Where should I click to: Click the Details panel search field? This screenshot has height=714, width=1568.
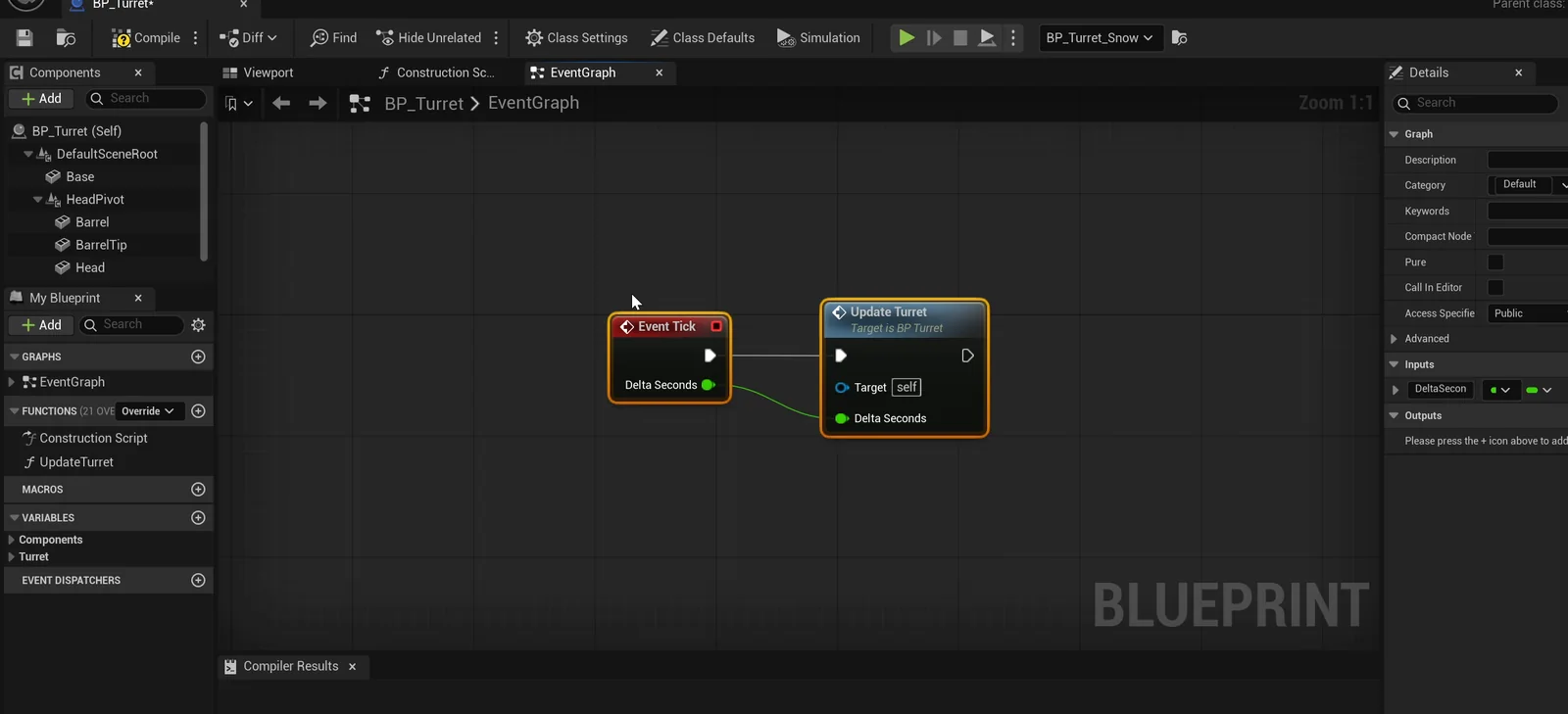click(x=1476, y=103)
